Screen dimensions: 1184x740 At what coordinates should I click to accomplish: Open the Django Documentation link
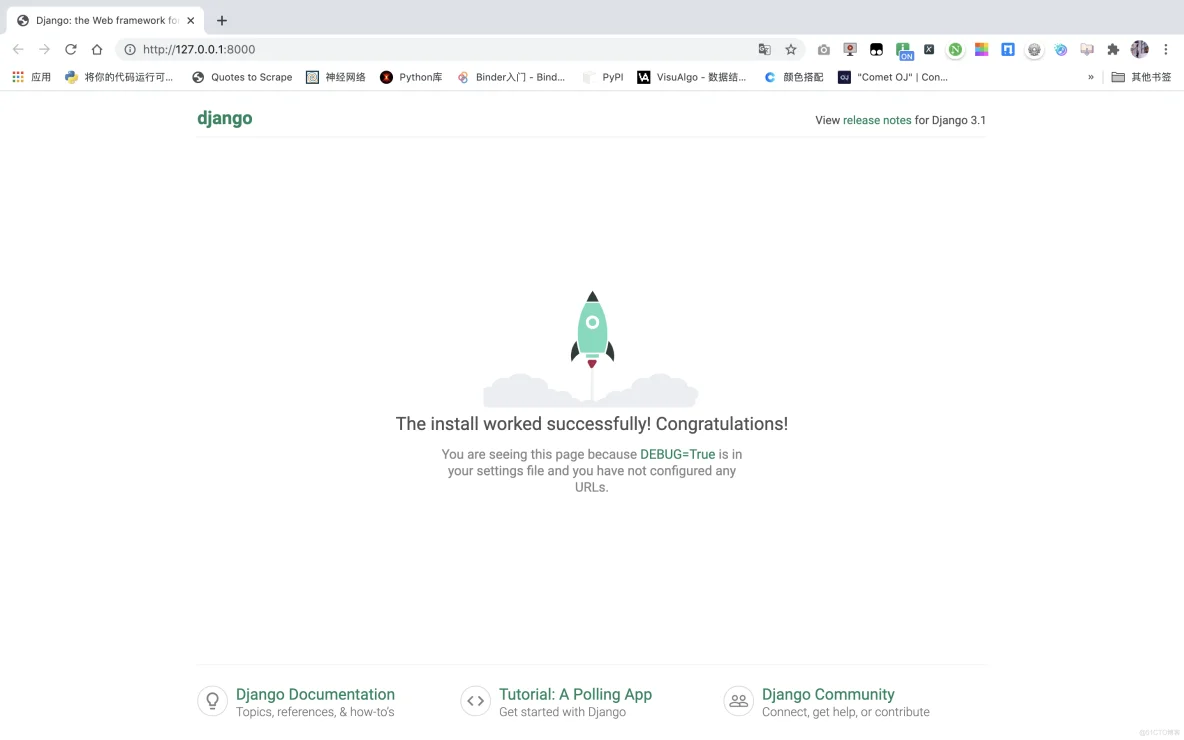coord(315,694)
